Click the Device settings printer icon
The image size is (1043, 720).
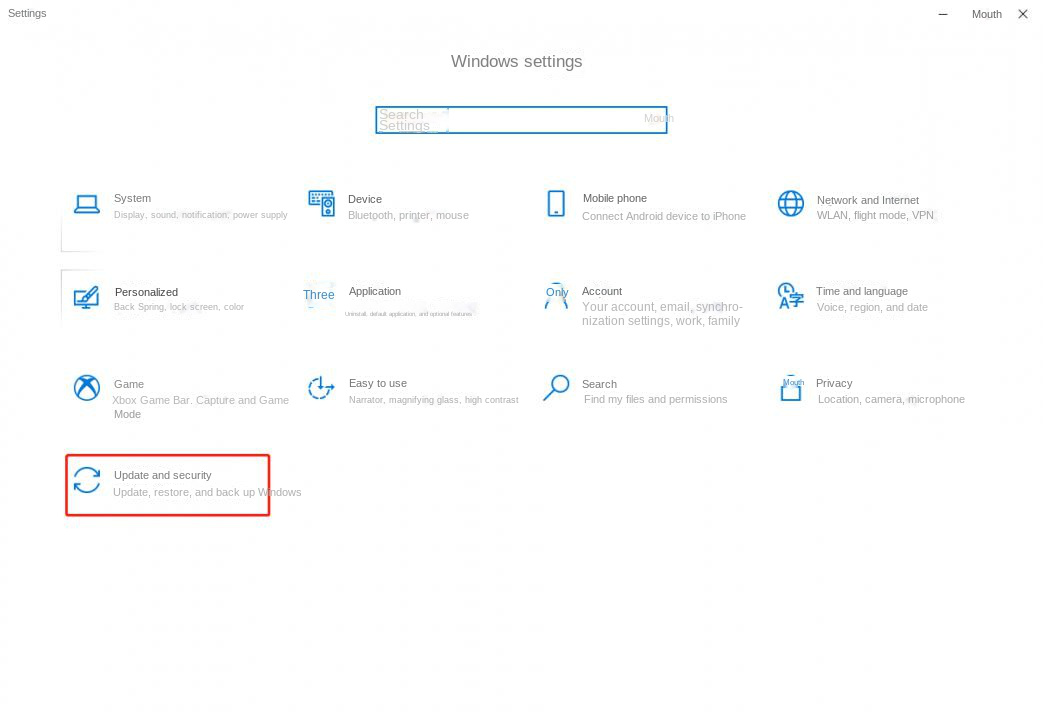point(321,203)
